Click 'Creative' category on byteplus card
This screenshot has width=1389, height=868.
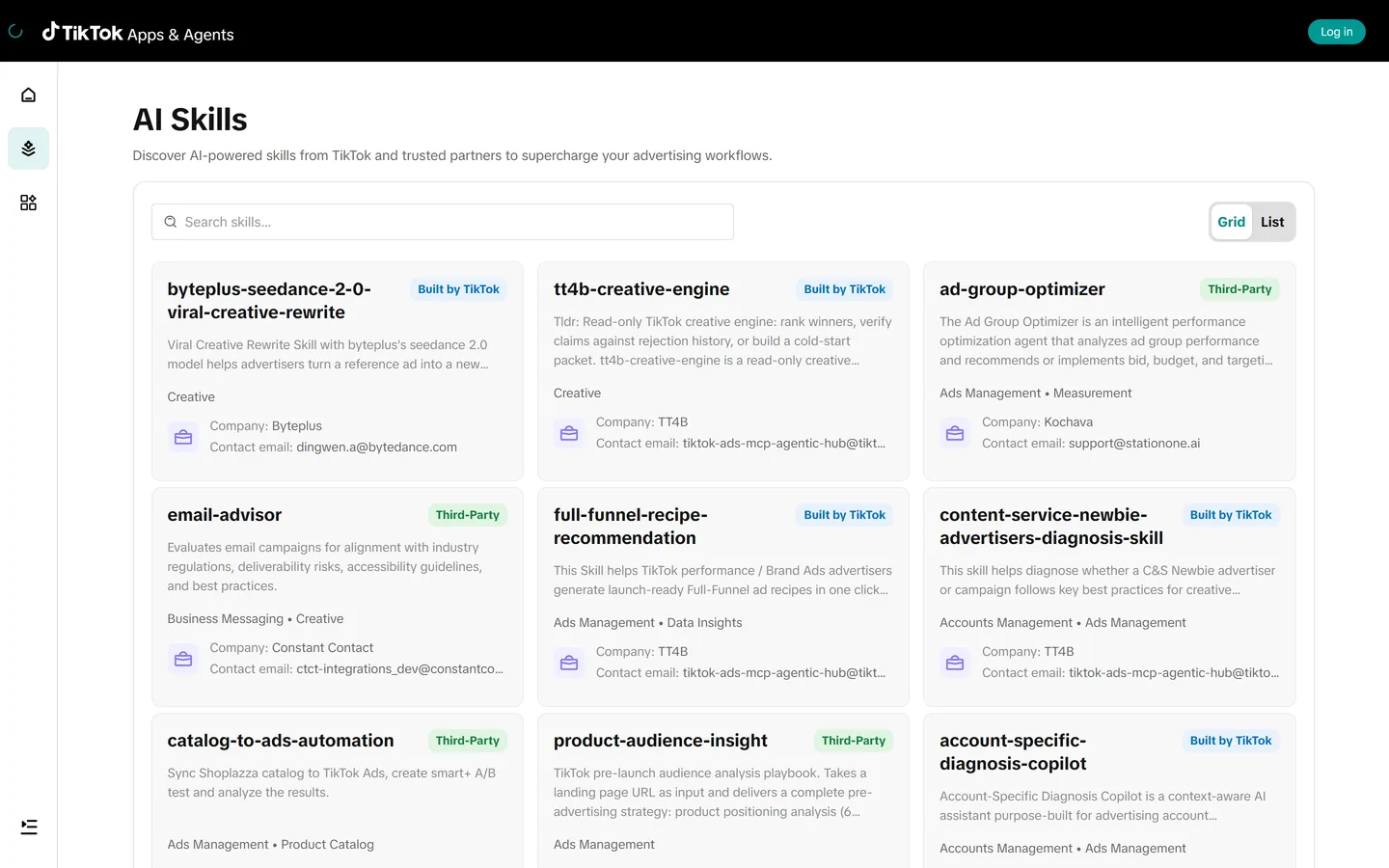click(191, 397)
